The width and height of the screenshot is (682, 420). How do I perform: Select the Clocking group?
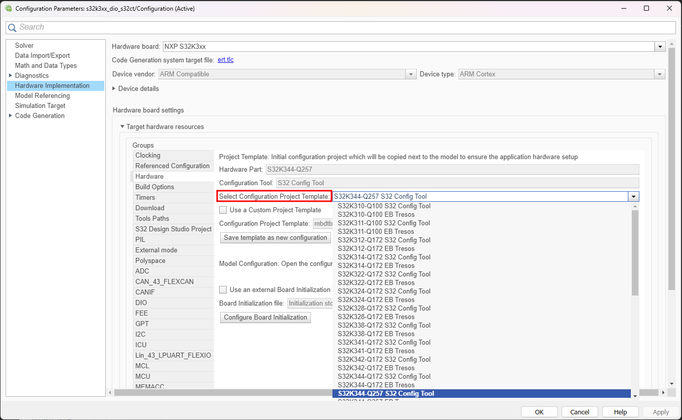pos(173,155)
